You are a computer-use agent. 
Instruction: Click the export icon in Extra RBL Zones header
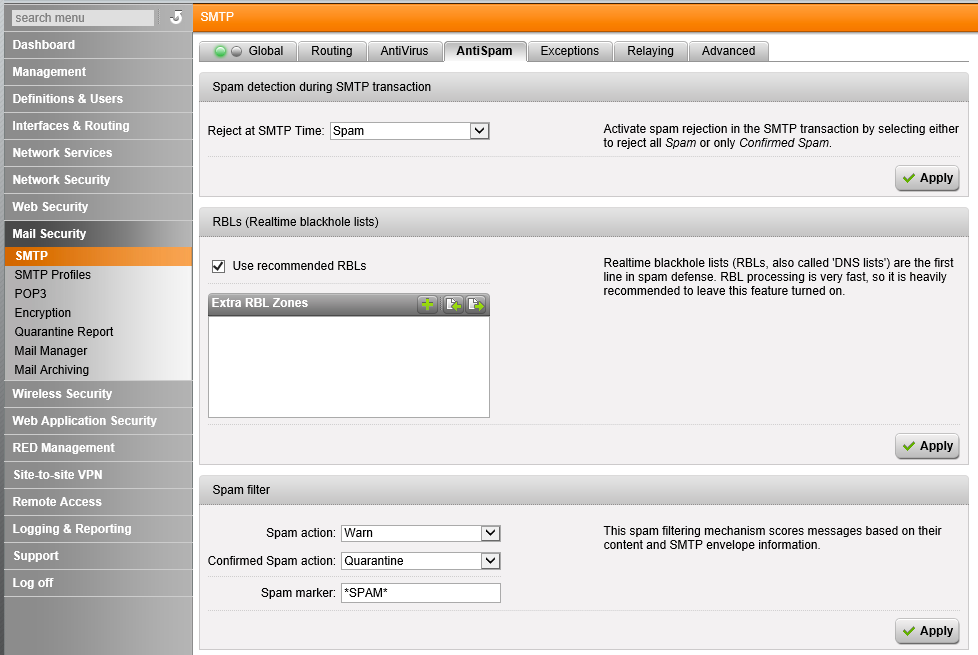coord(476,304)
